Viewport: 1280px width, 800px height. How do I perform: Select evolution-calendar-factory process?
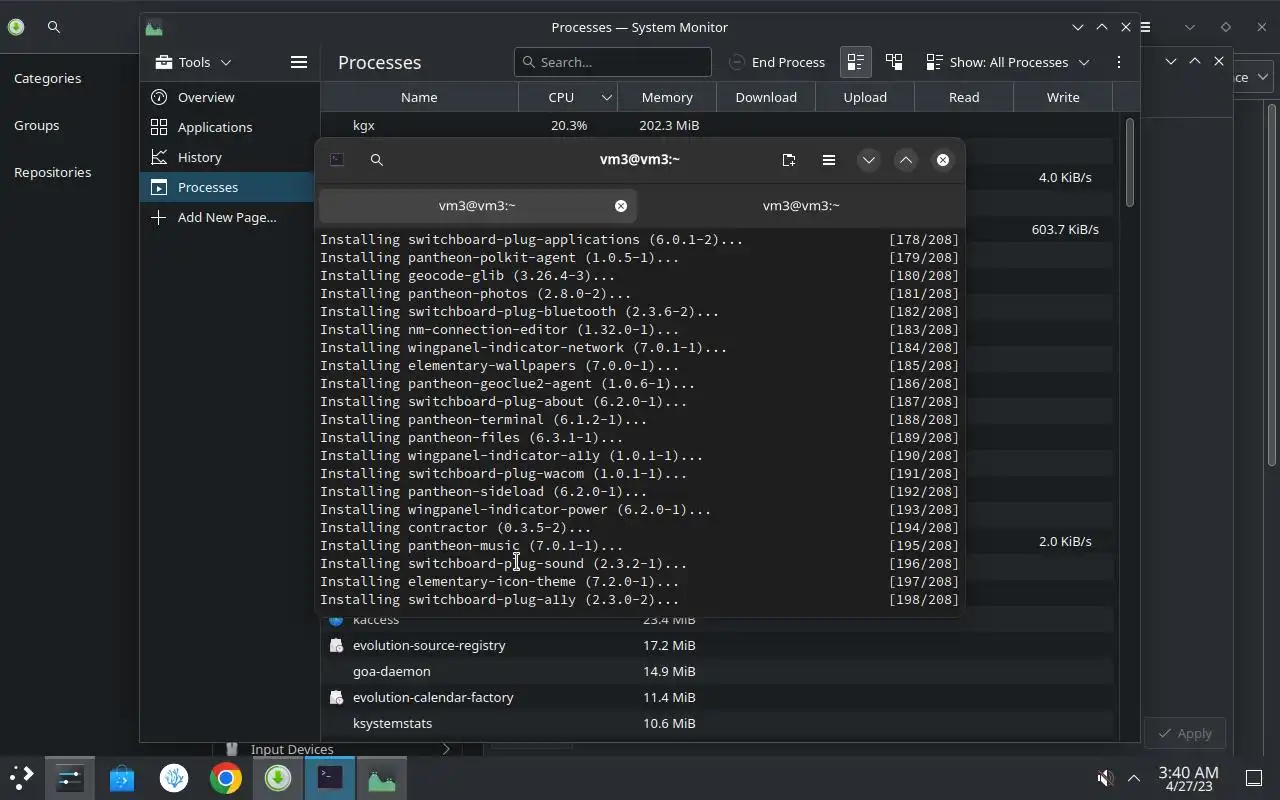pos(716,697)
